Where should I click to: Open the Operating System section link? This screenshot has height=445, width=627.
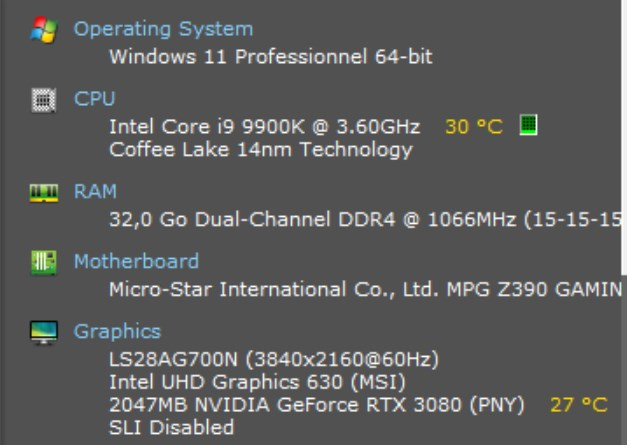(163, 29)
